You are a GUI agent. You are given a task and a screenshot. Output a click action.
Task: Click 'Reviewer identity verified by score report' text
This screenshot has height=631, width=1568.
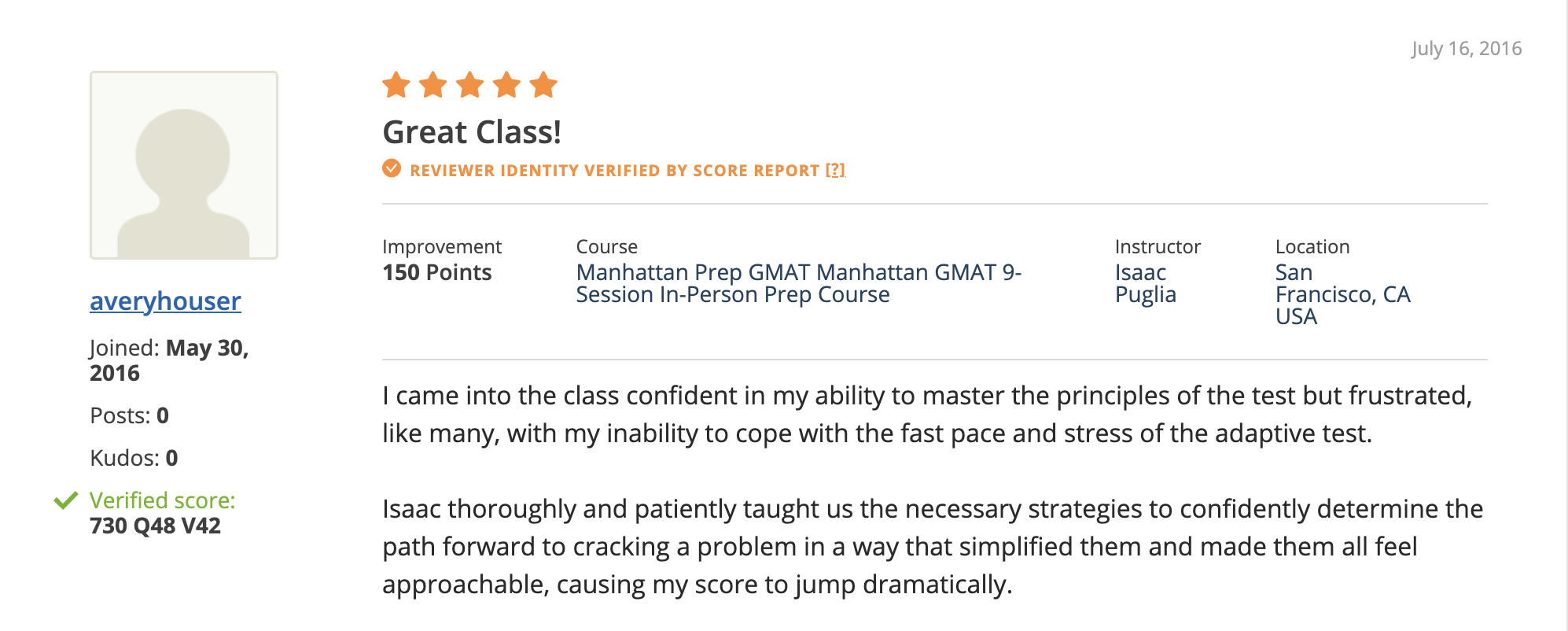(614, 171)
